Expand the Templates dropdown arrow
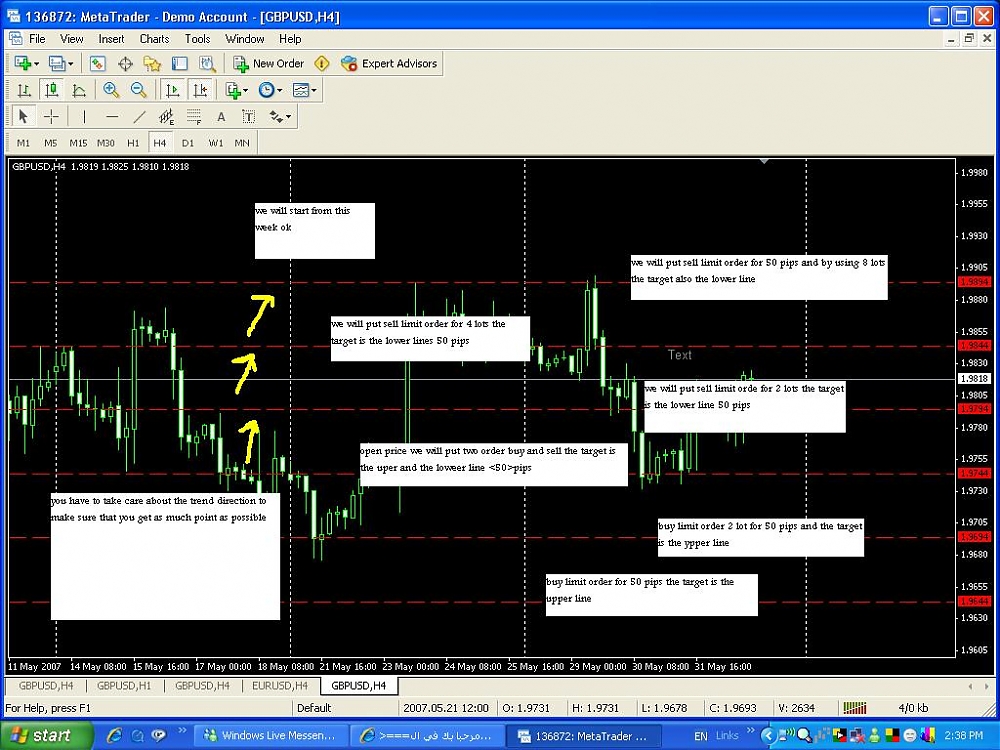 click(x=313, y=91)
